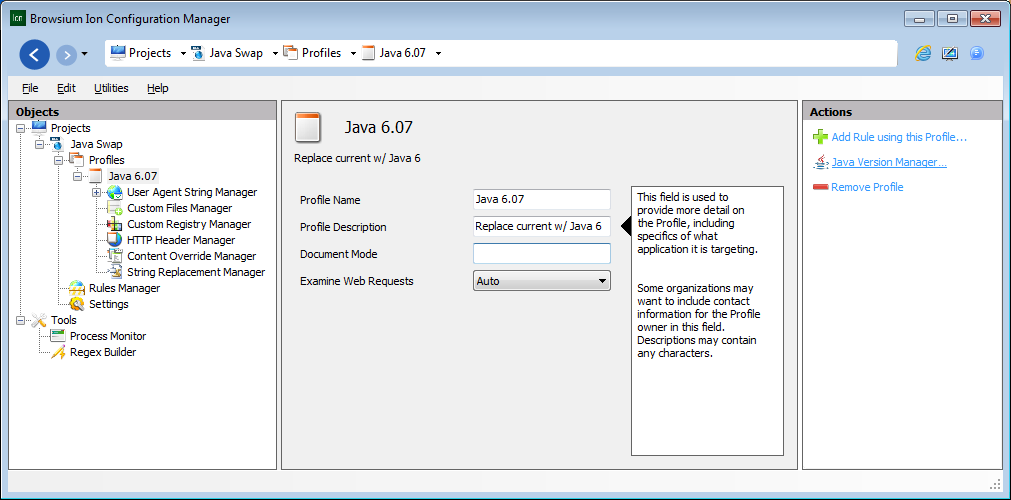This screenshot has width=1011, height=500.
Task: Open HTTP Header Manager item
Action: pos(181,240)
